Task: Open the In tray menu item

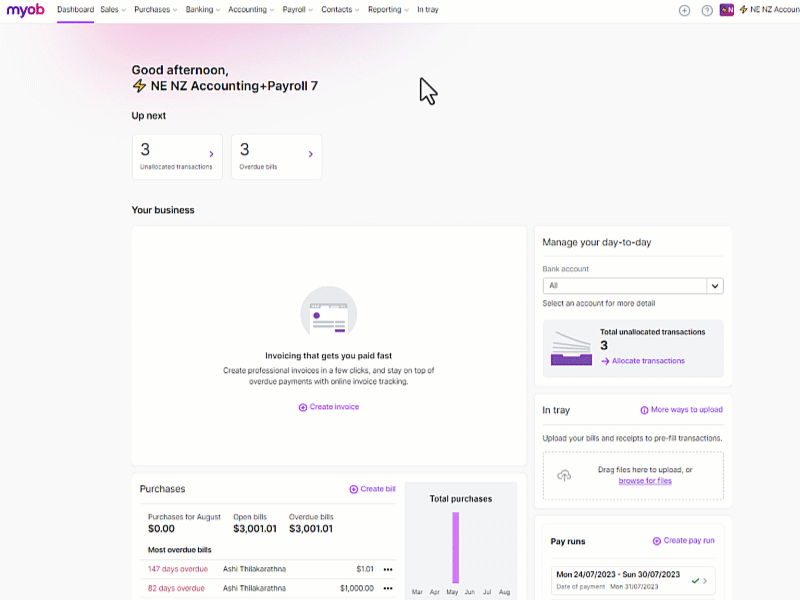Action: (428, 10)
